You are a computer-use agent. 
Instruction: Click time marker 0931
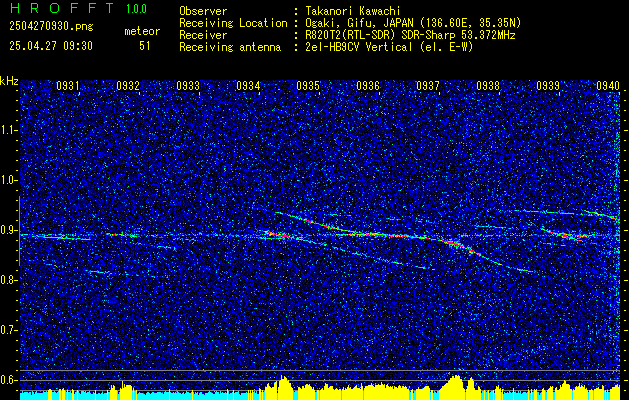point(68,85)
